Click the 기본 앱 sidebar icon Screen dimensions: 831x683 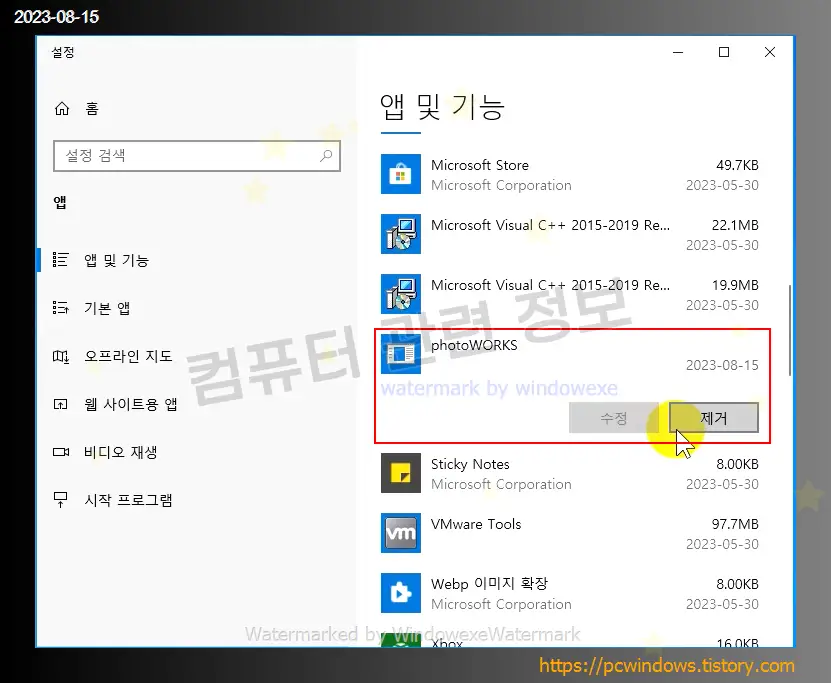tap(60, 307)
